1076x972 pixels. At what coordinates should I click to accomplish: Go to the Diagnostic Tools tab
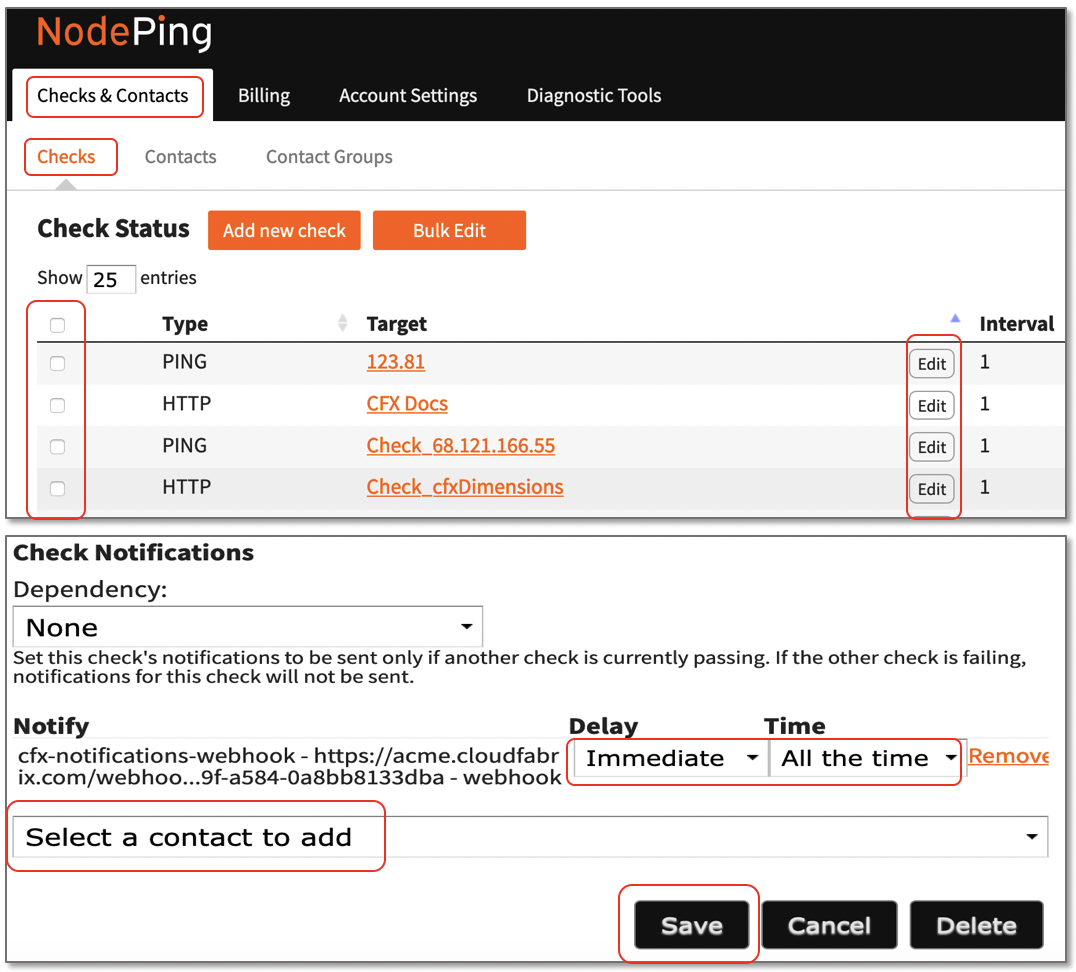(x=594, y=96)
